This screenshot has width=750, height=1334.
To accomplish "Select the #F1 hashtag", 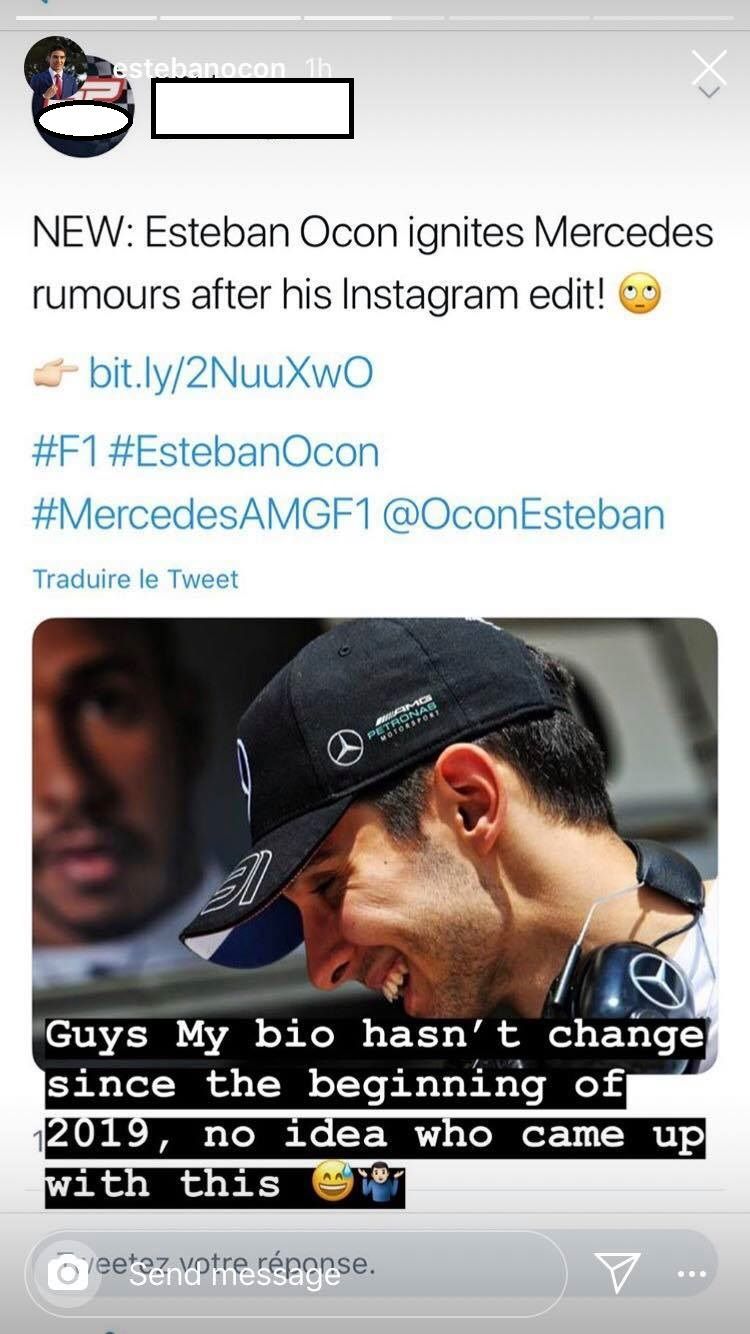I will pyautogui.click(x=65, y=452).
